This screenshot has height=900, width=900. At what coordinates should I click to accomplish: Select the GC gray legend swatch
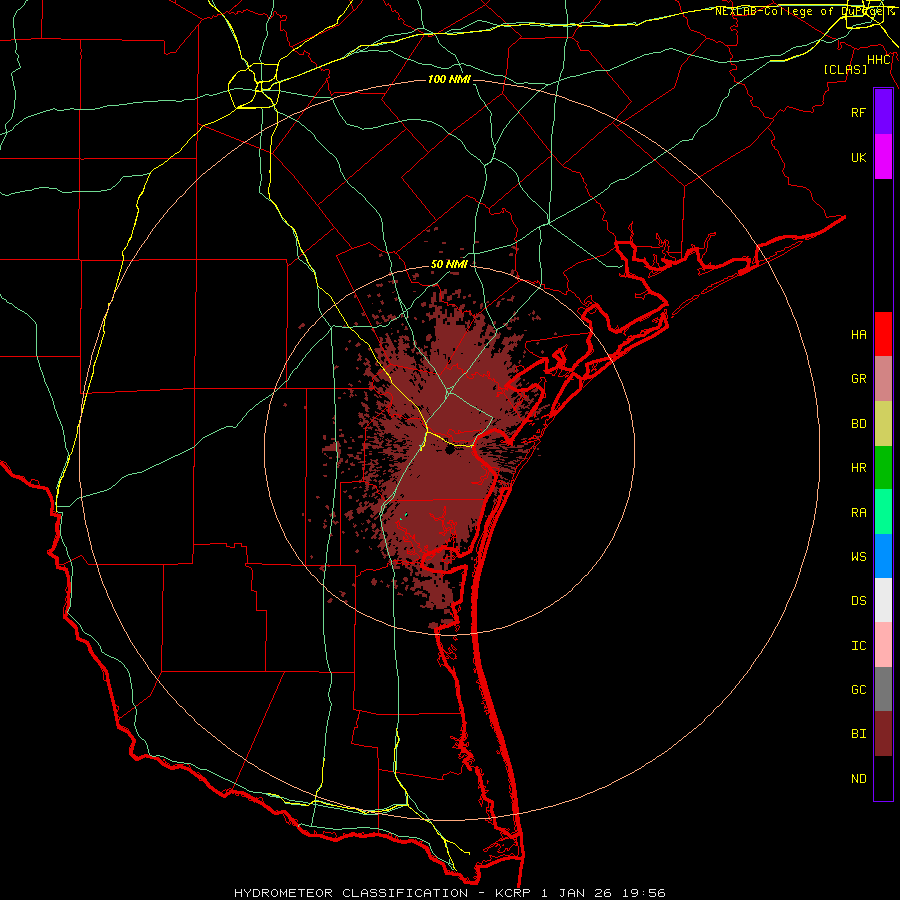point(883,689)
